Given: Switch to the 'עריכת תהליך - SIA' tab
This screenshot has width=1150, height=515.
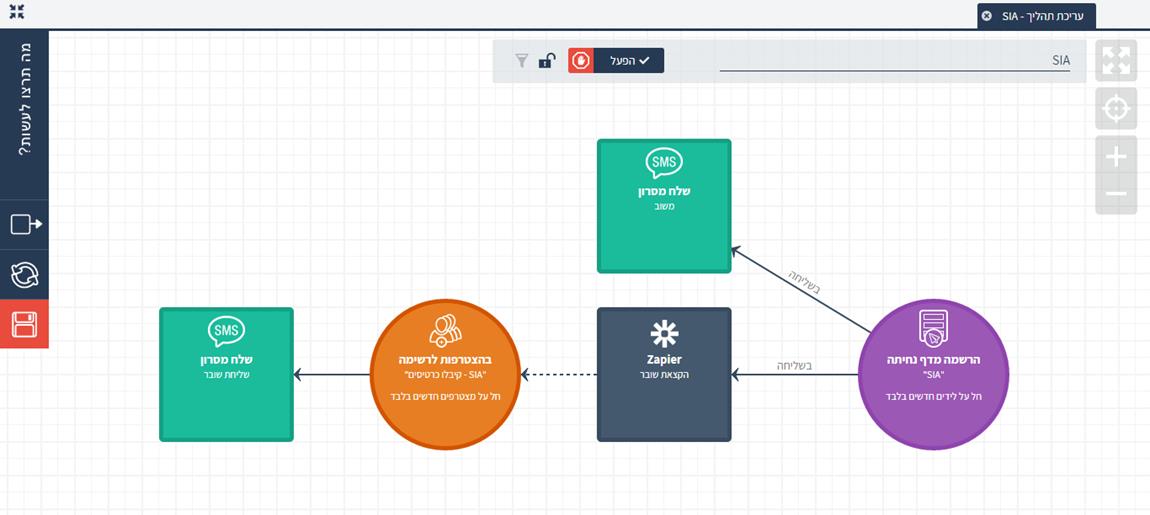Looking at the screenshot, I should [1036, 16].
